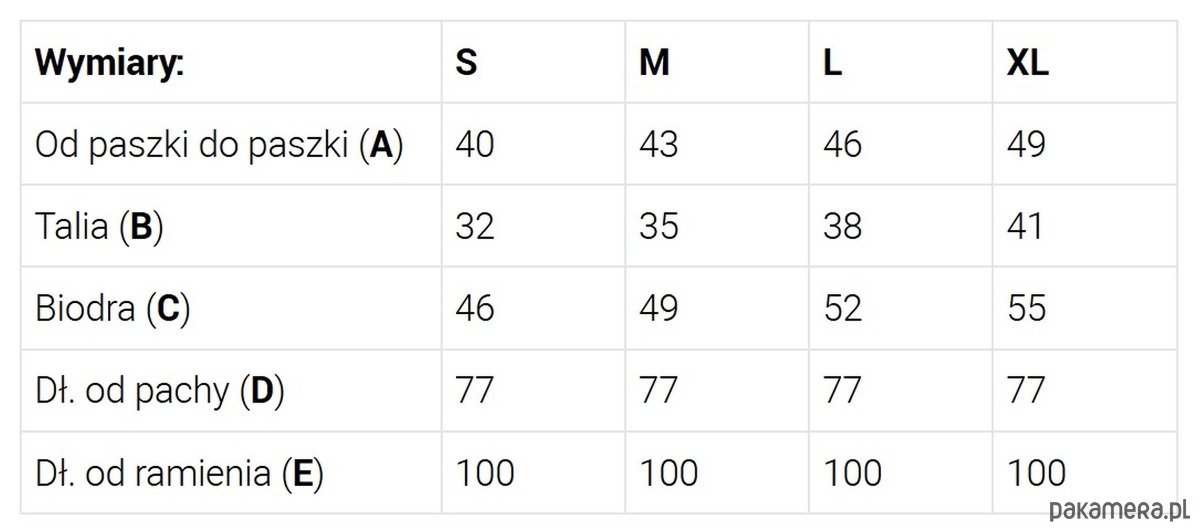Open the pakamera.pl watermark link
This screenshot has height=532, width=1200.
tap(1117, 510)
